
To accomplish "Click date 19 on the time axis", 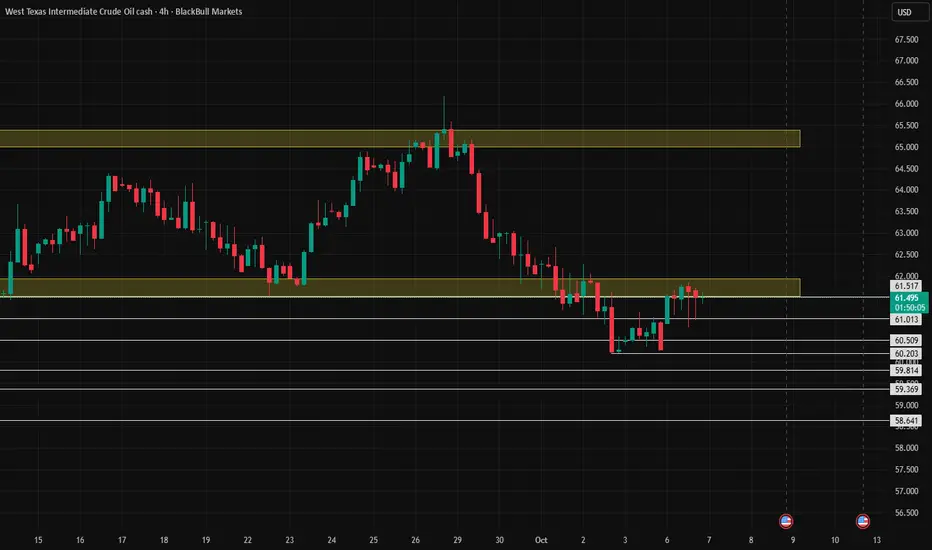I will pos(206,540).
